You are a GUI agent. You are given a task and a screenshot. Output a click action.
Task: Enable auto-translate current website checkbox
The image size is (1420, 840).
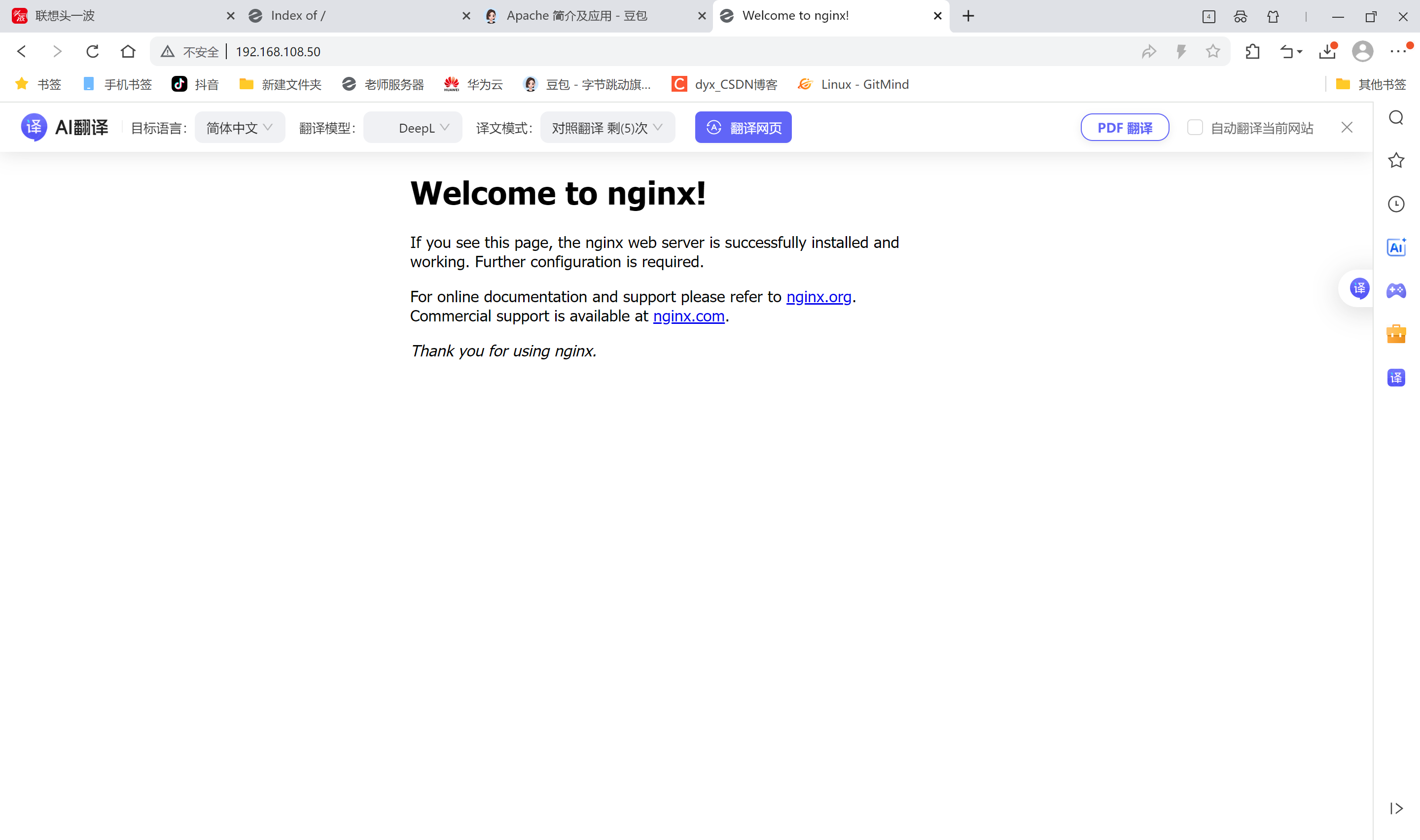click(x=1194, y=127)
